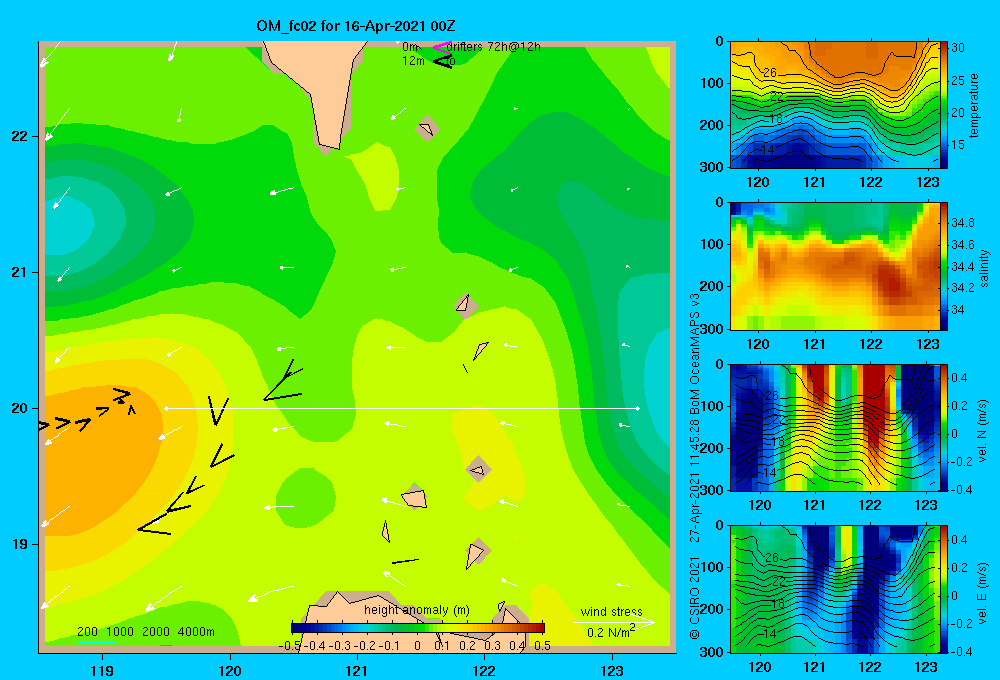
Task: Click latitude label 19 on main map
Action: (x=19, y=544)
